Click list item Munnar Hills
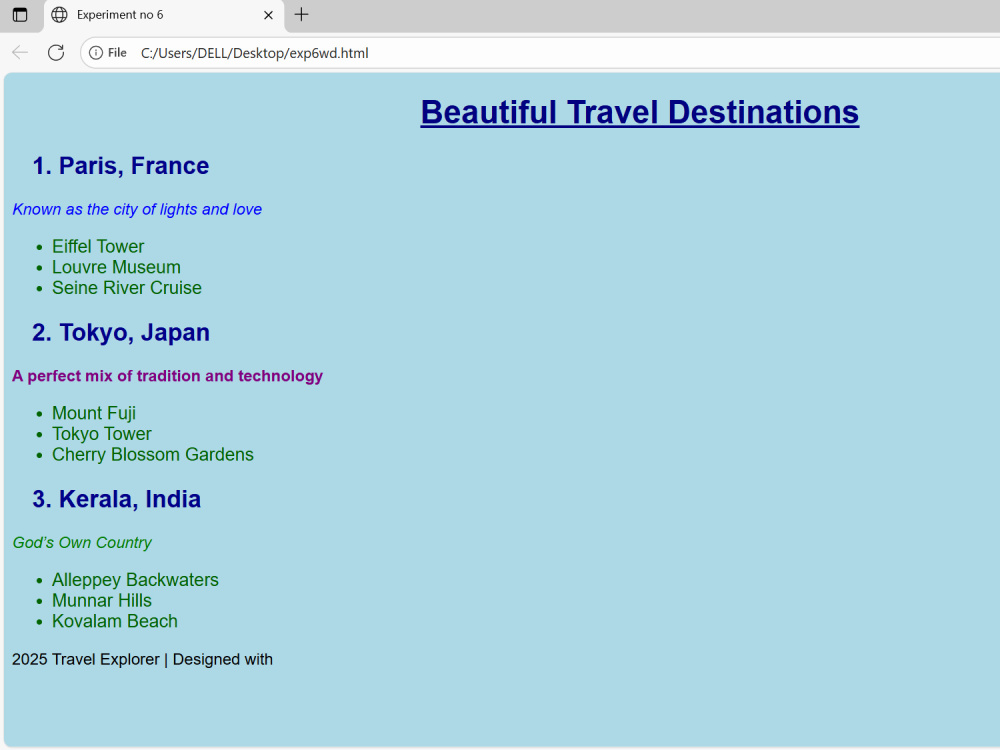The width and height of the screenshot is (1000, 750). [102, 600]
